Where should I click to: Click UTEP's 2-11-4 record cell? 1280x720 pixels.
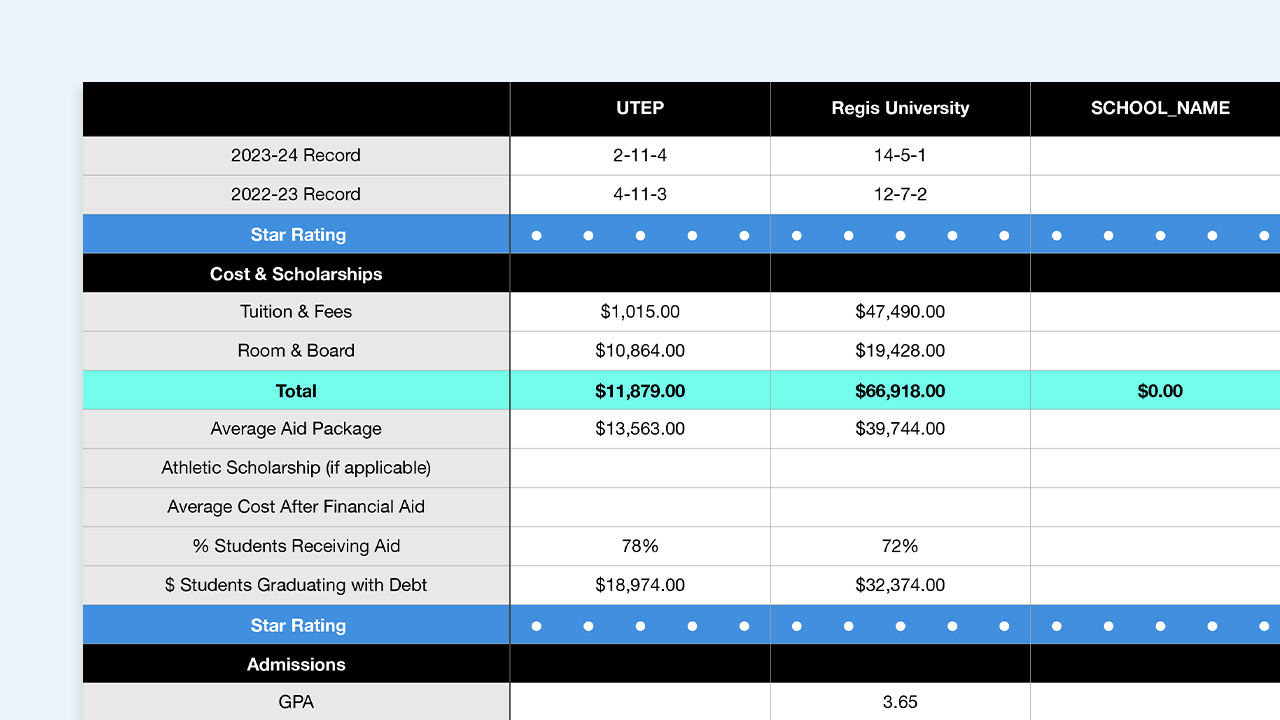tap(640, 155)
